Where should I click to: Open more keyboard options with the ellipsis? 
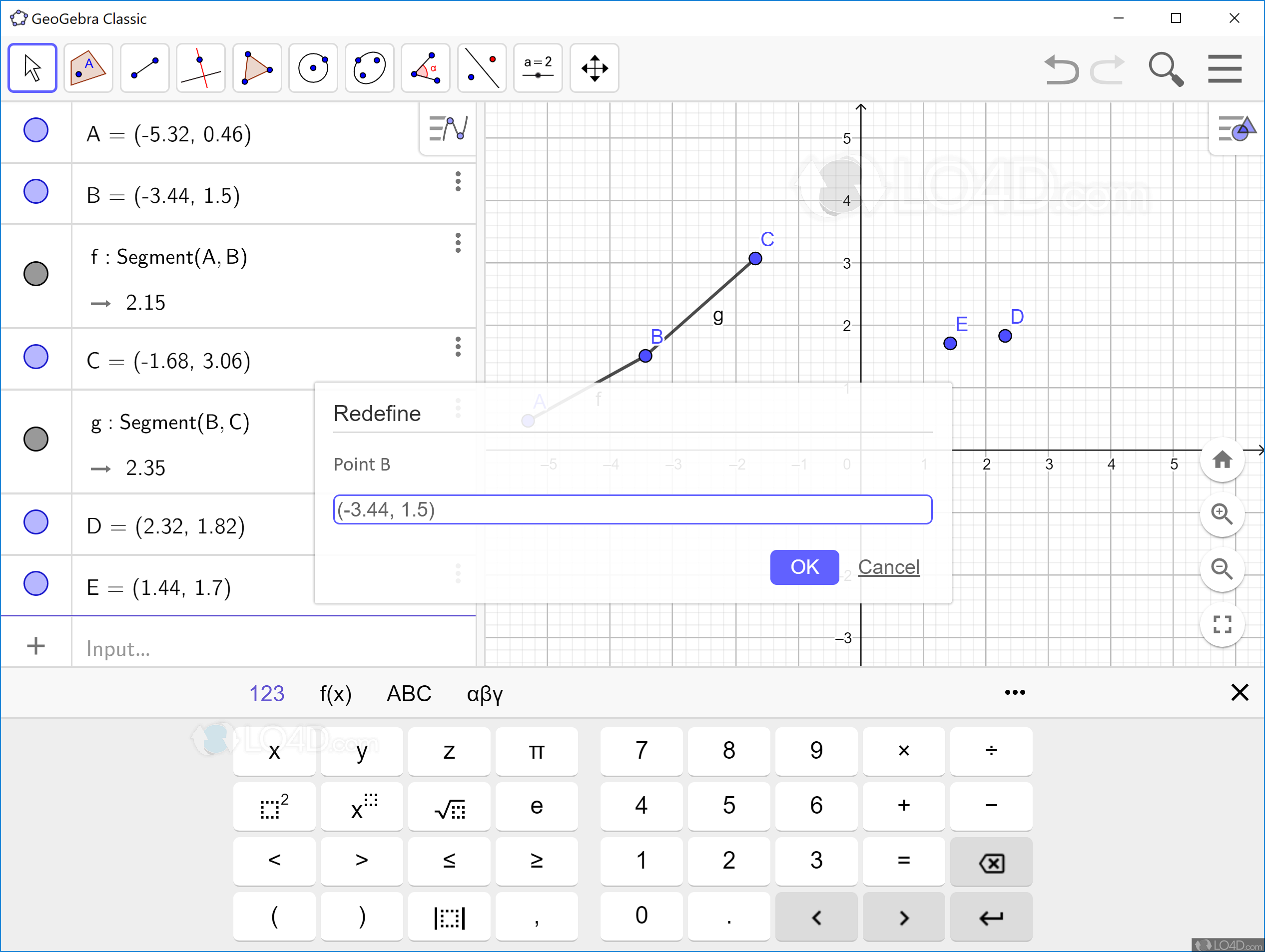click(x=1015, y=693)
